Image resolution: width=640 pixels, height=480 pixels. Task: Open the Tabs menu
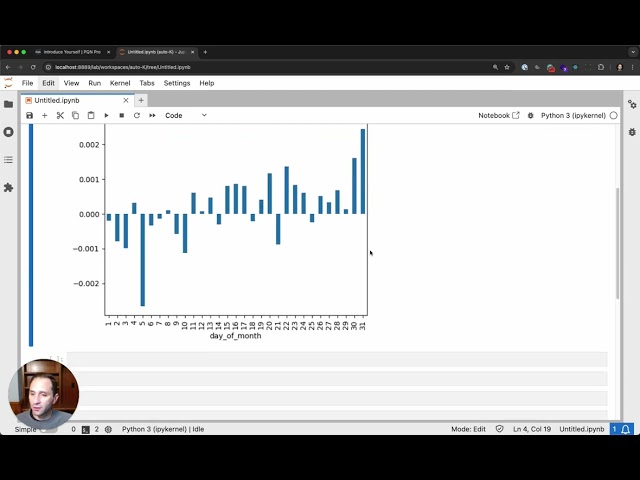(147, 83)
